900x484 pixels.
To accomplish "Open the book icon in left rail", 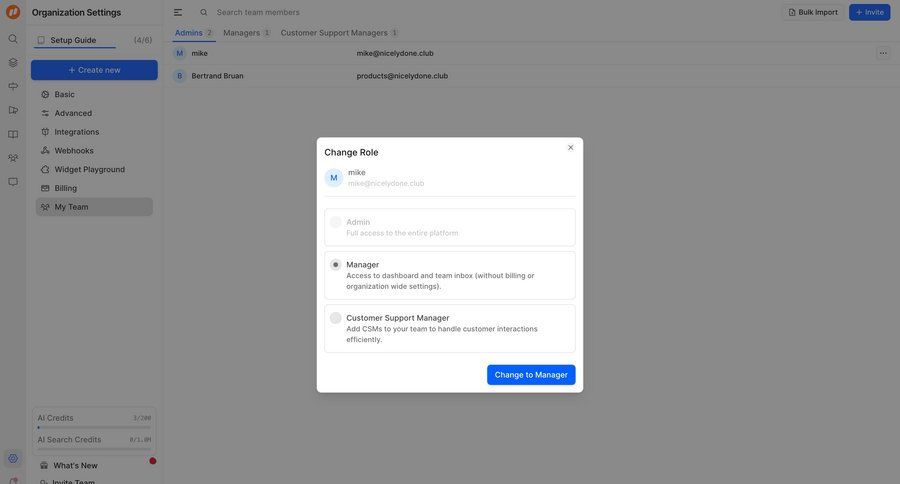I will 13,134.
